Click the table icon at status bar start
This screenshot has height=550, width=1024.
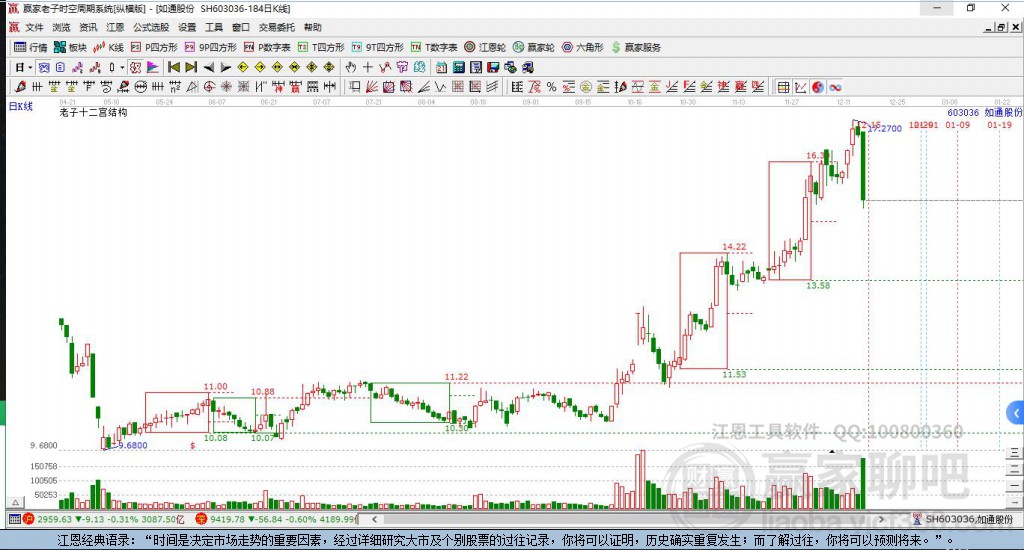[x=14, y=519]
